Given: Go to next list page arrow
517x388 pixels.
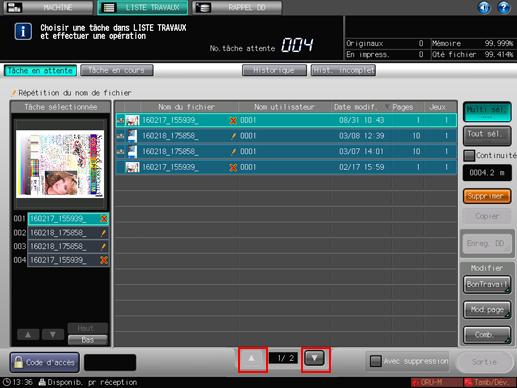Looking at the screenshot, I should coord(314,359).
